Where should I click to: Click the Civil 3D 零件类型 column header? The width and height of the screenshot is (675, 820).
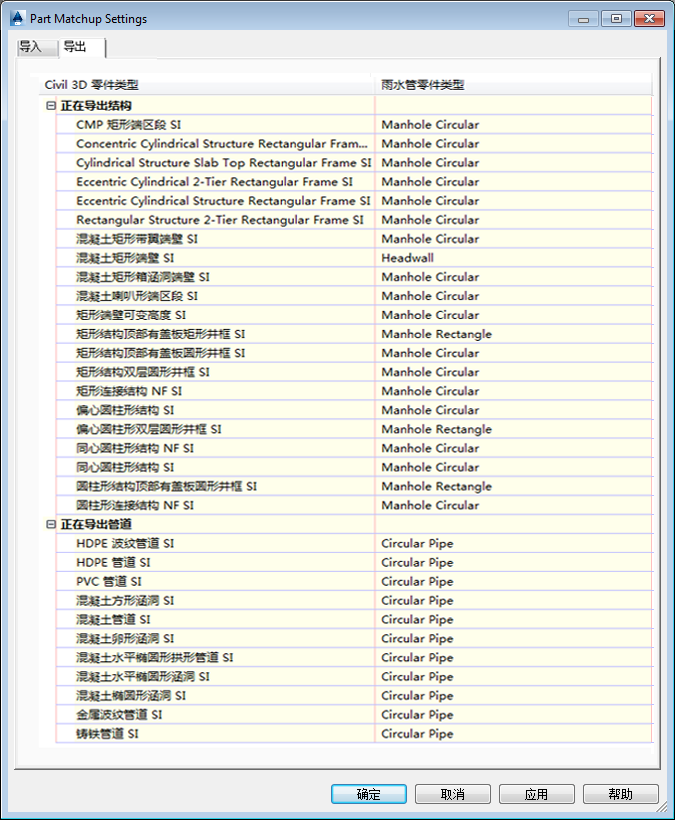click(x=207, y=85)
